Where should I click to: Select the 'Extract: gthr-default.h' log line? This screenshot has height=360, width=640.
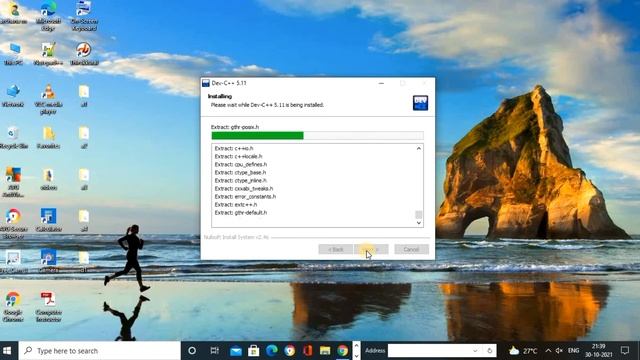pos(240,213)
